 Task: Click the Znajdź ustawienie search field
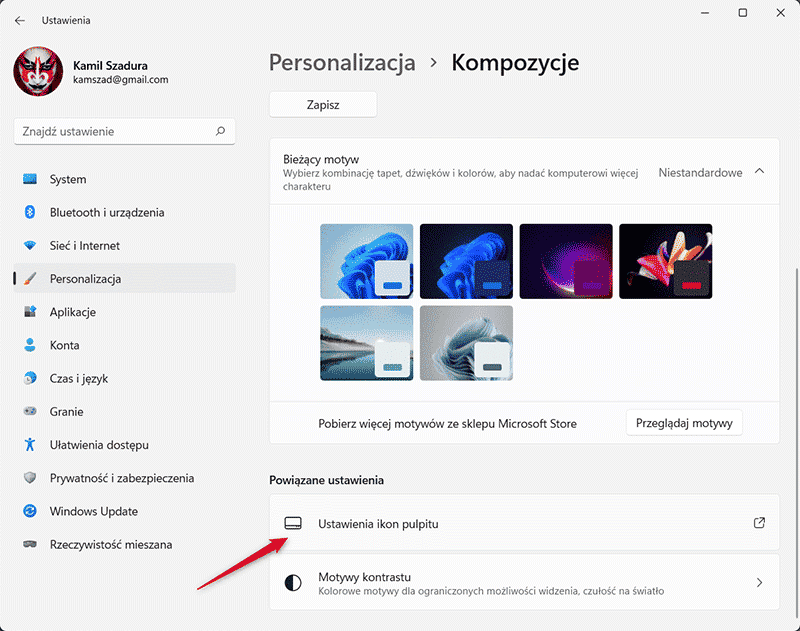pyautogui.click(x=124, y=131)
